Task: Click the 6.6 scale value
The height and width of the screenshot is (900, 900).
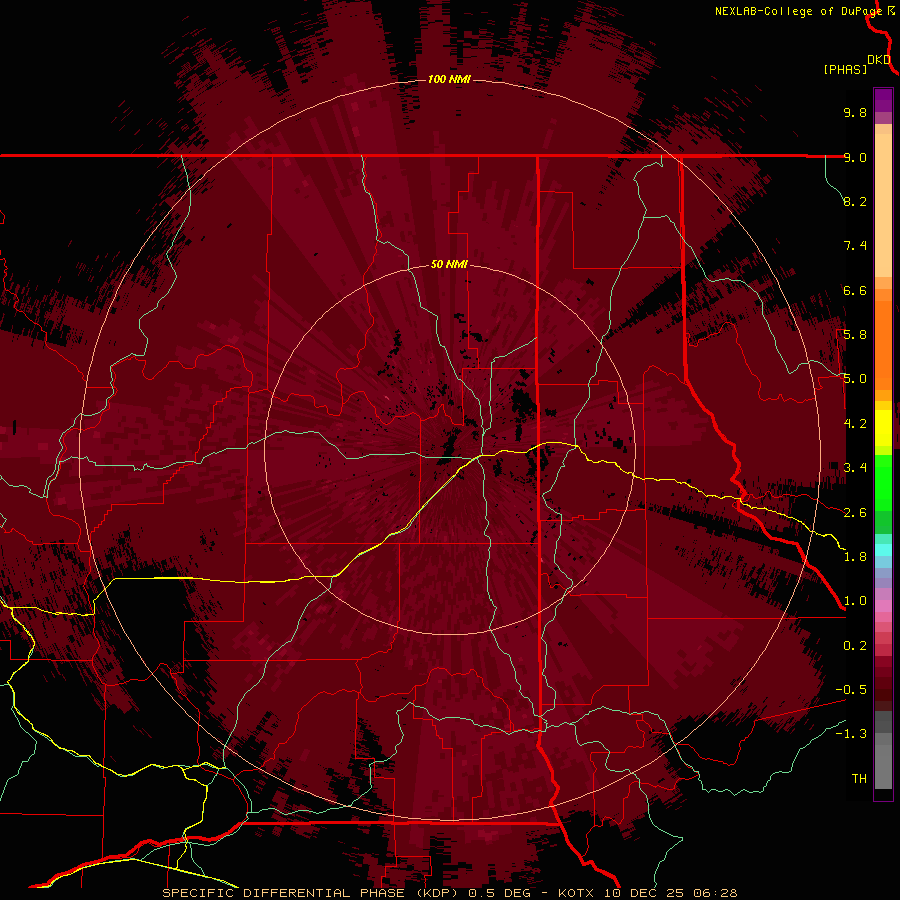Action: tap(855, 290)
